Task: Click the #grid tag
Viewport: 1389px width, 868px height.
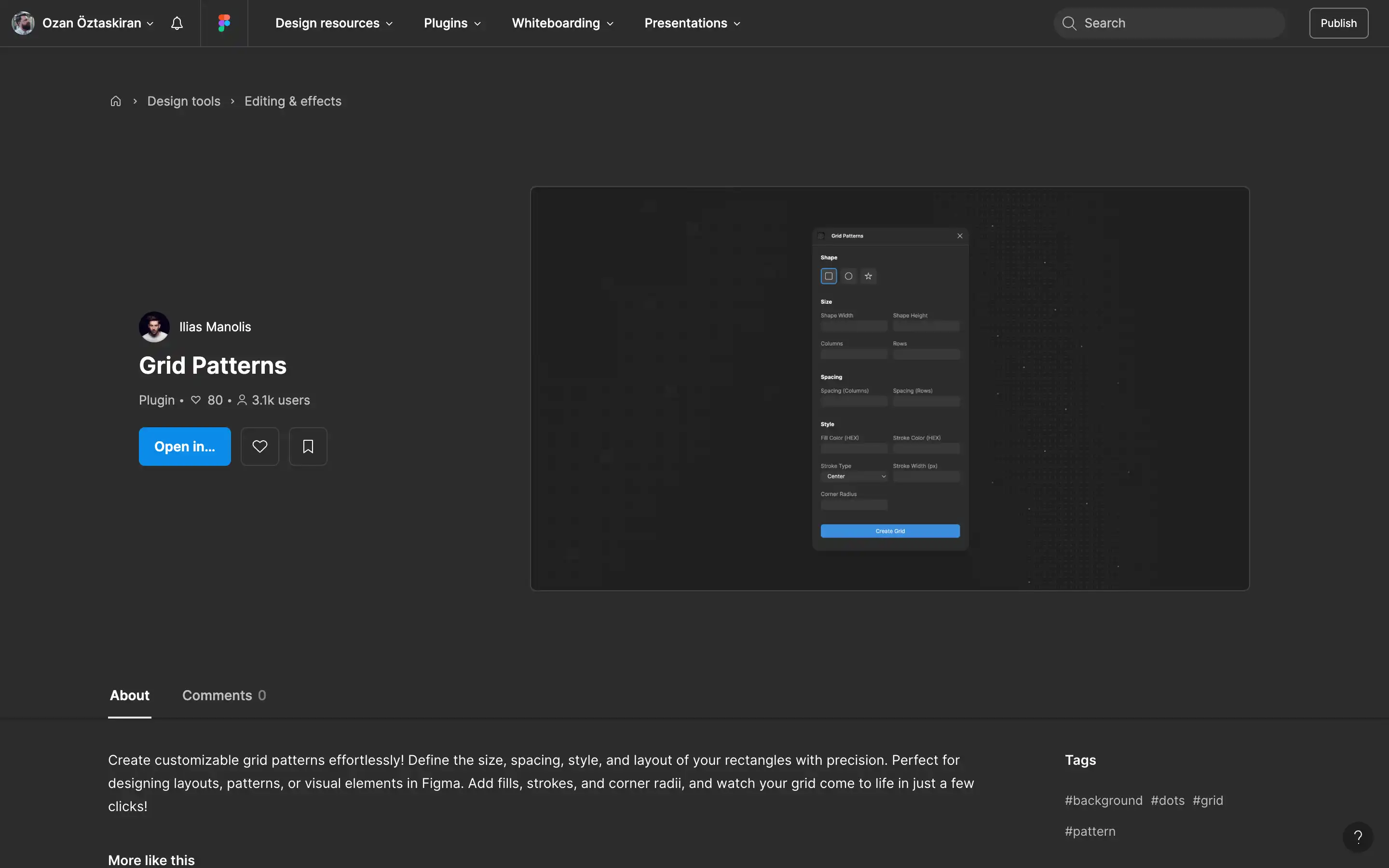Action: (x=1208, y=800)
